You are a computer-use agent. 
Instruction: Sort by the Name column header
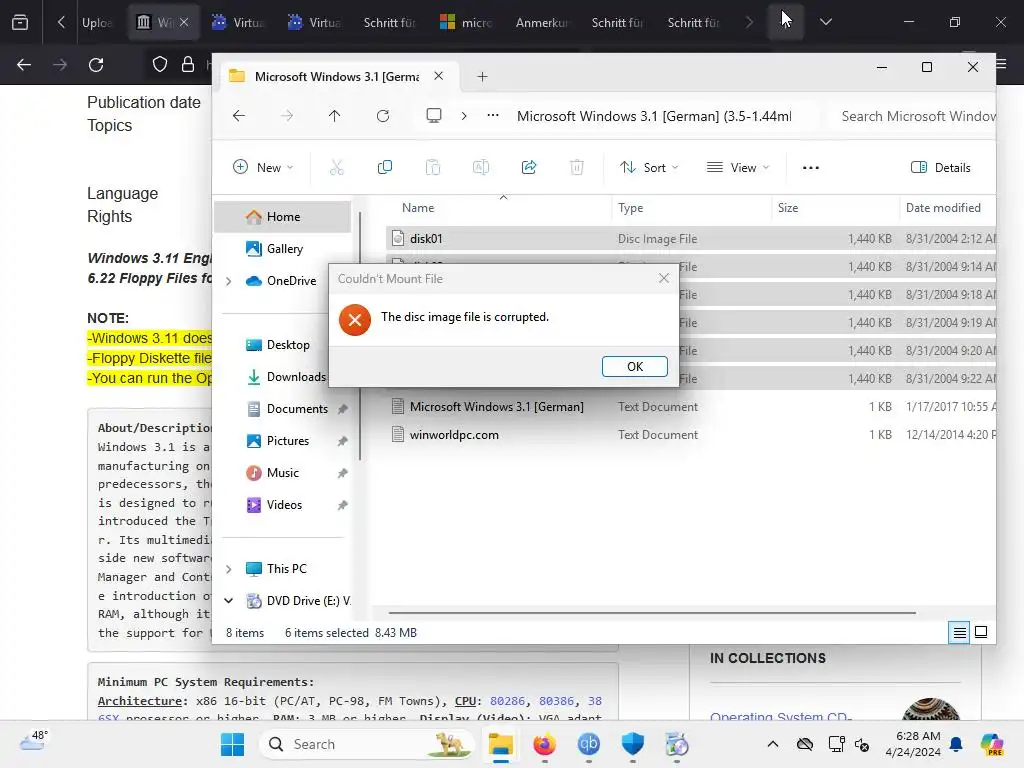[x=418, y=208]
